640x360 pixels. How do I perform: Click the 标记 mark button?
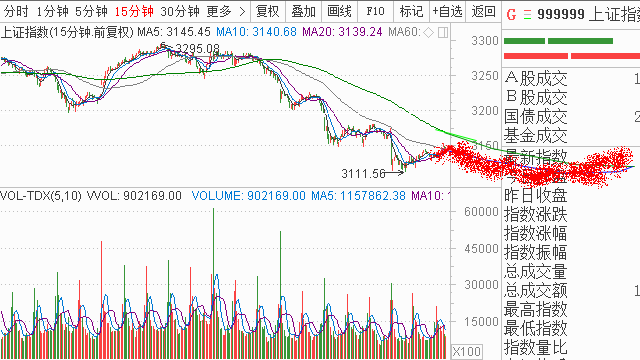click(411, 11)
